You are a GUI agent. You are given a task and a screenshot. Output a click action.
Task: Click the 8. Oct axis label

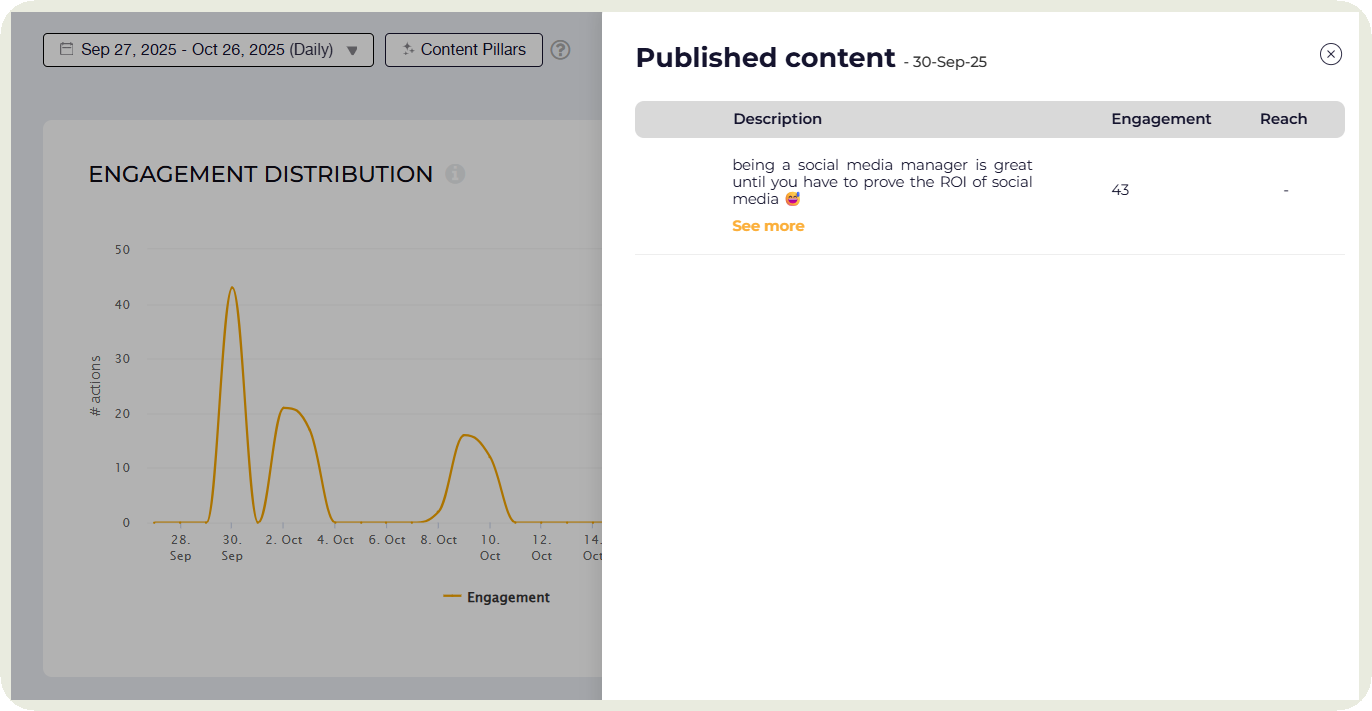click(438, 539)
